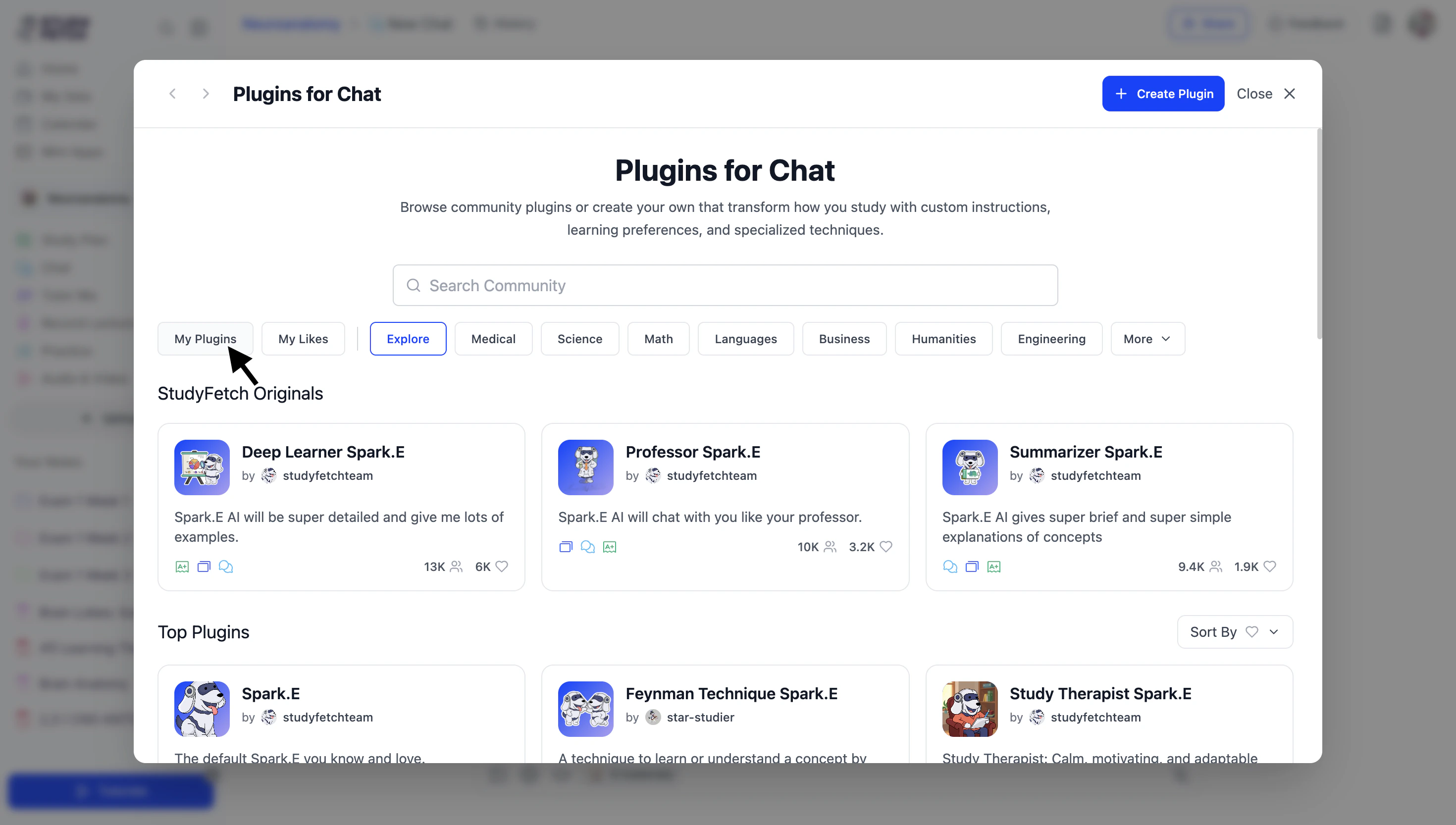The image size is (1456, 825).
Task: Click the magnifier icon in the search box
Action: tap(414, 285)
